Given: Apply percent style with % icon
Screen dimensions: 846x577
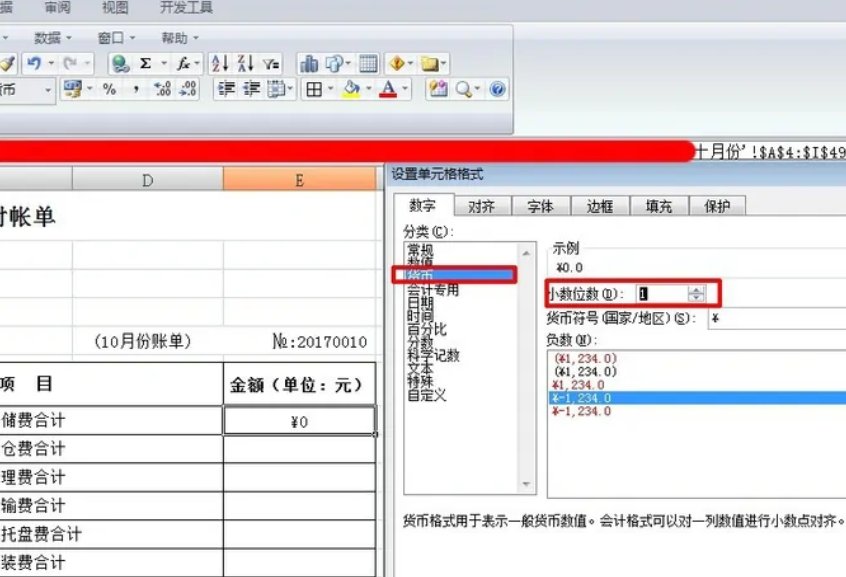Looking at the screenshot, I should (x=109, y=90).
